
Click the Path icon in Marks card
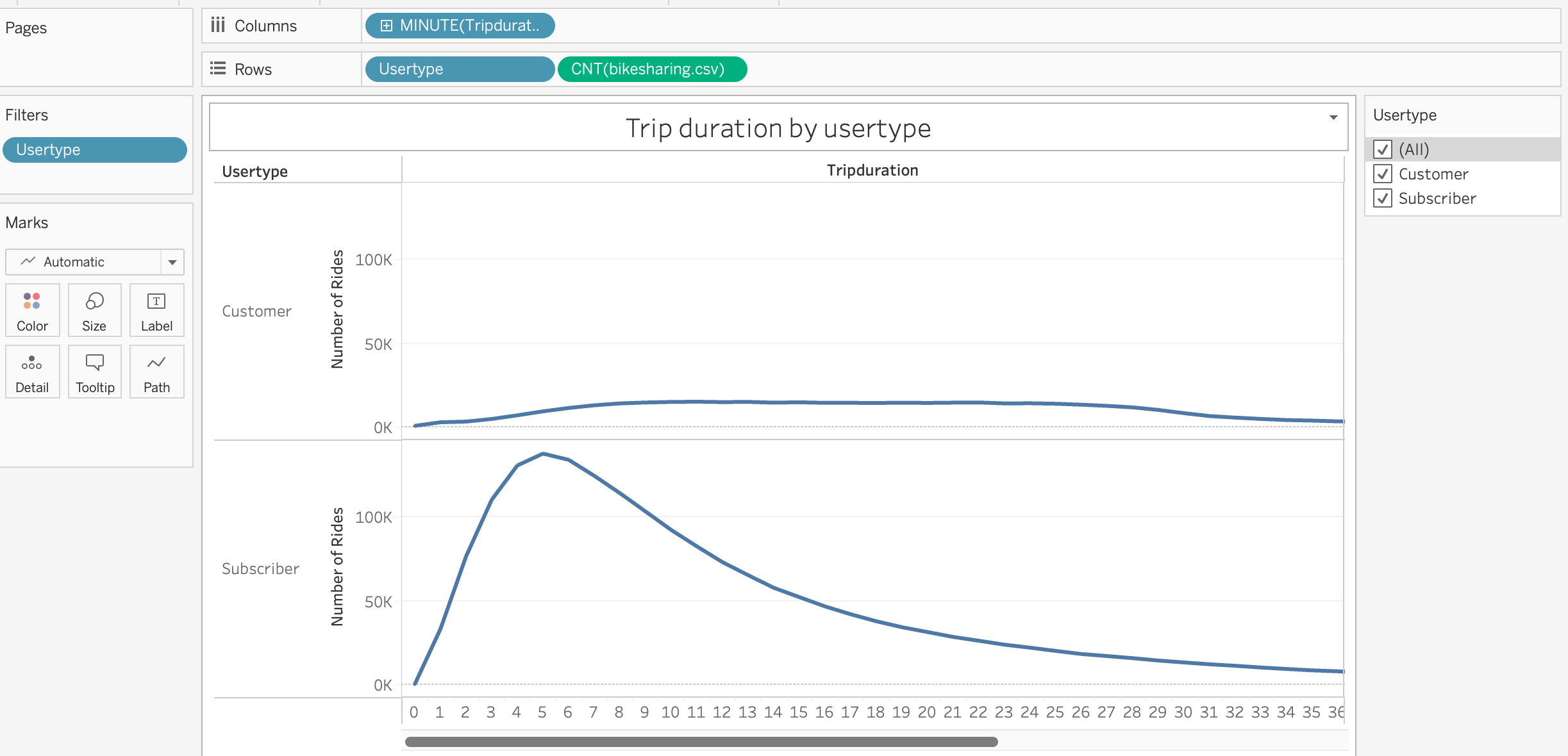coord(156,372)
